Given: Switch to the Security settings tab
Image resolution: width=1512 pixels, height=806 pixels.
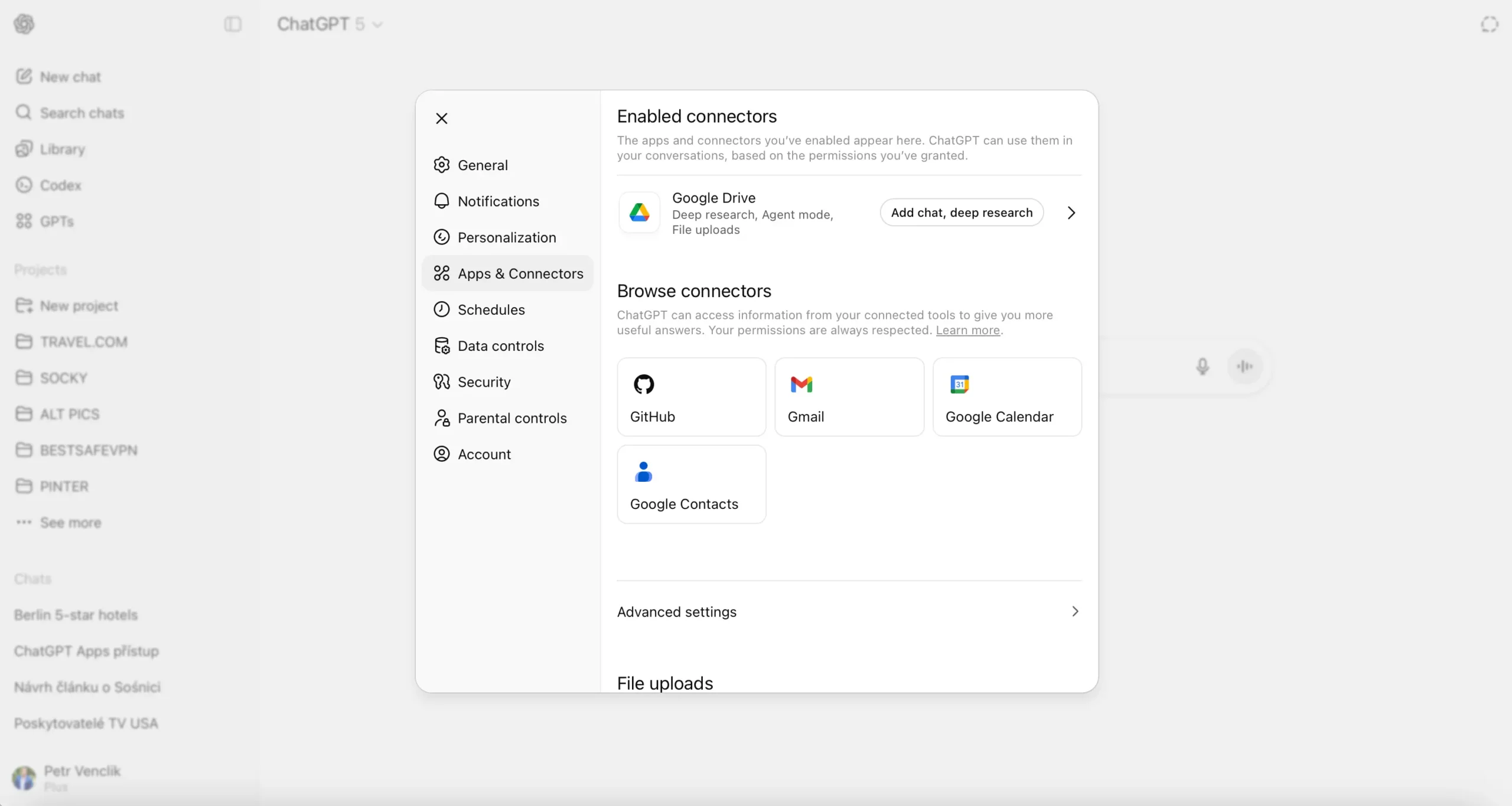Looking at the screenshot, I should [484, 381].
